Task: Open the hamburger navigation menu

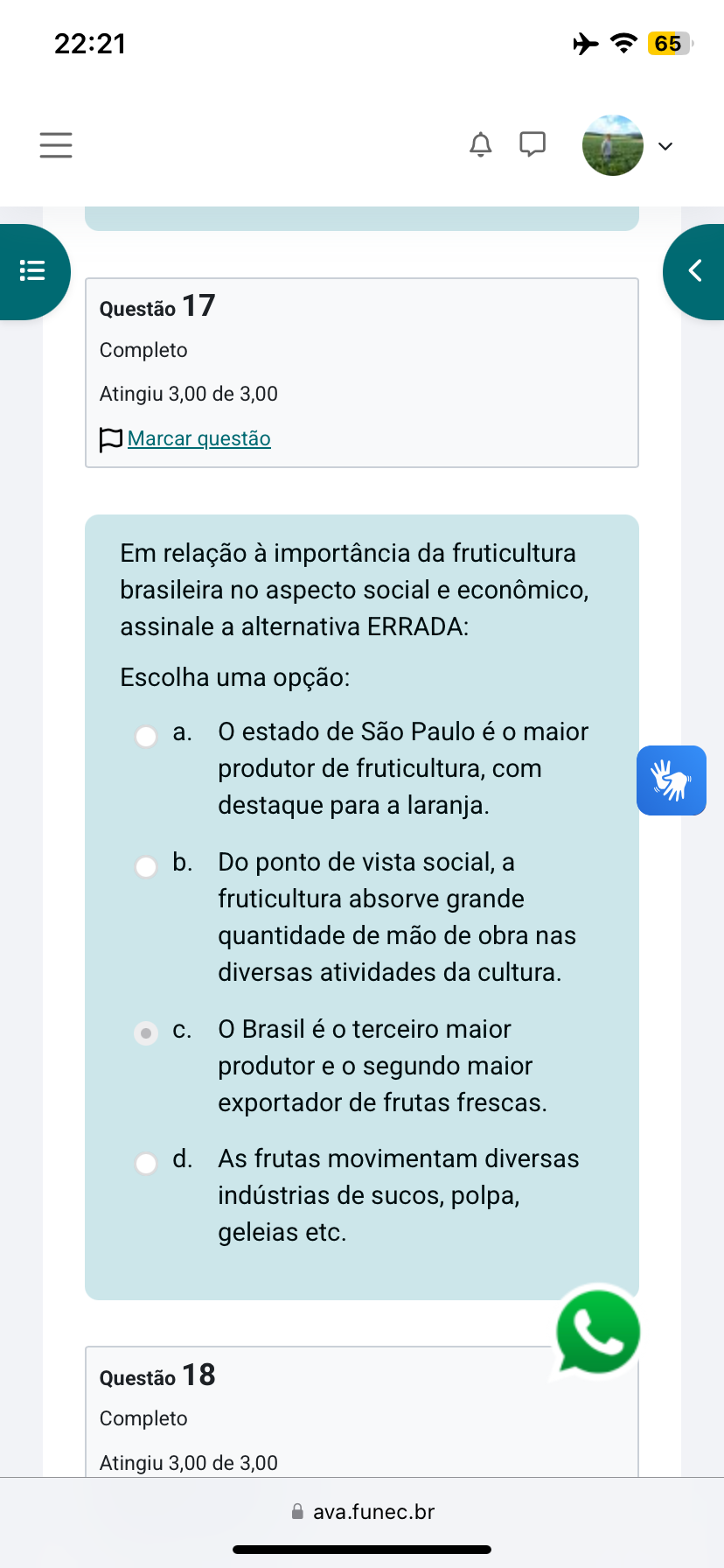Action: [56, 144]
